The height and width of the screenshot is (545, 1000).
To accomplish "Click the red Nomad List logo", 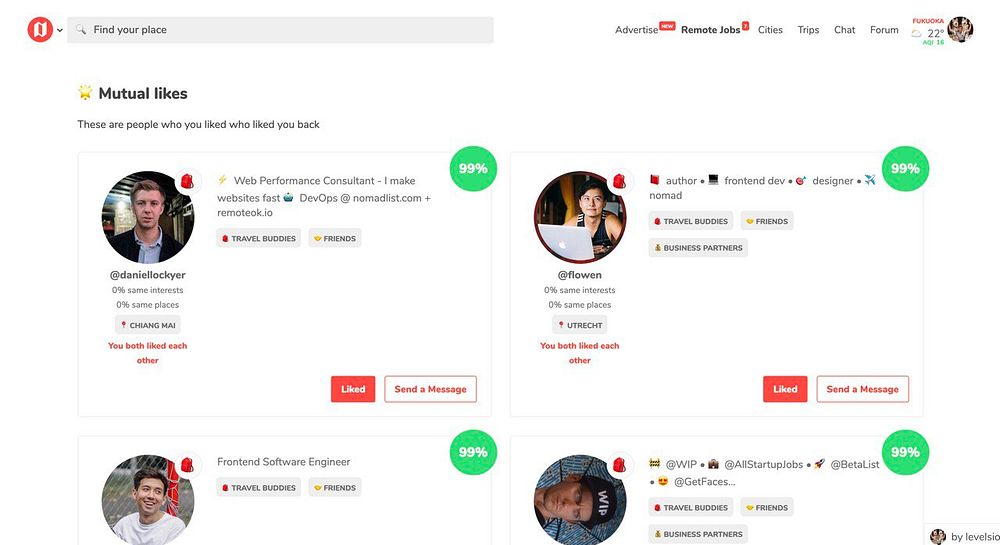I will tap(40, 29).
